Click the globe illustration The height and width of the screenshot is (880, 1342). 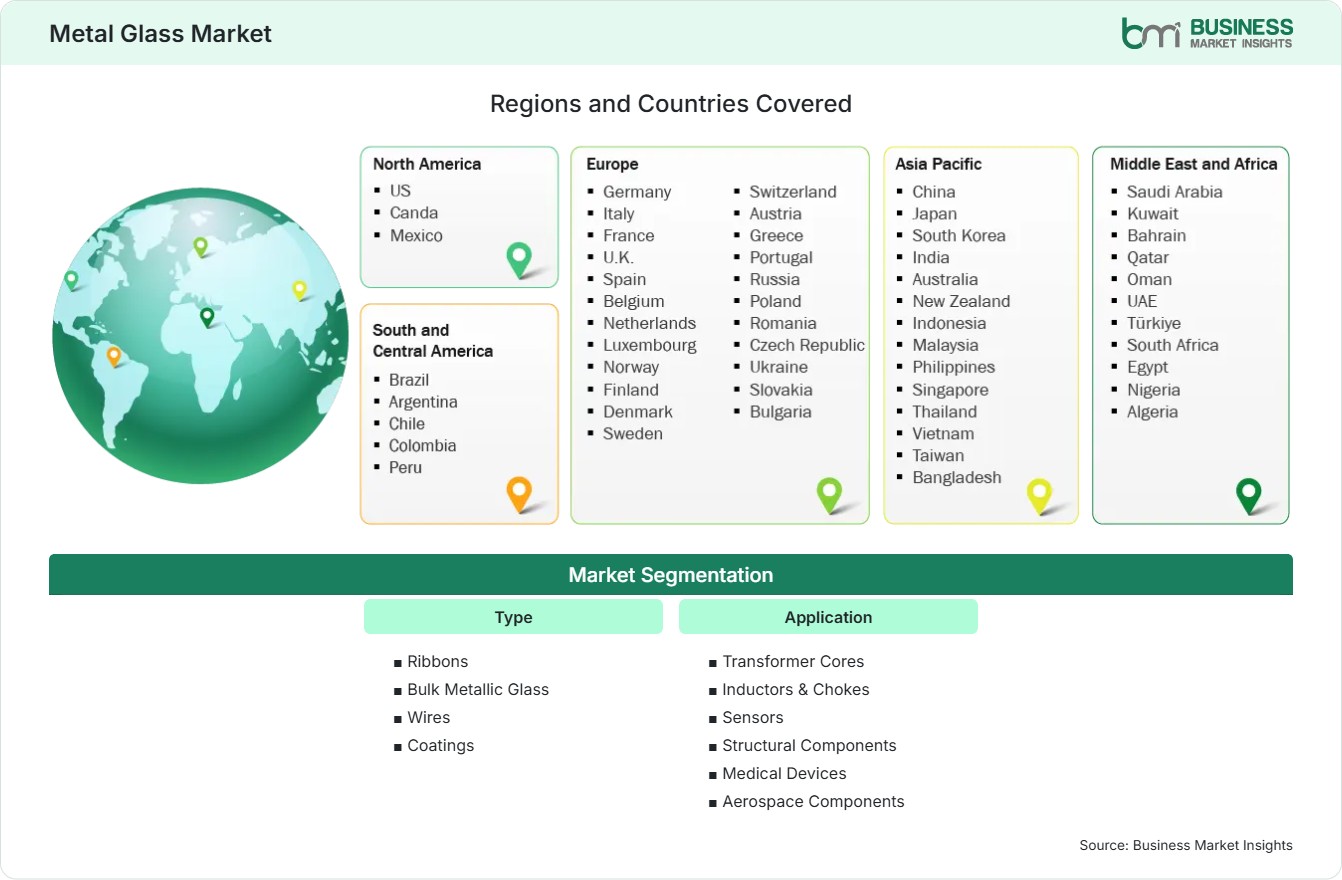(200, 336)
